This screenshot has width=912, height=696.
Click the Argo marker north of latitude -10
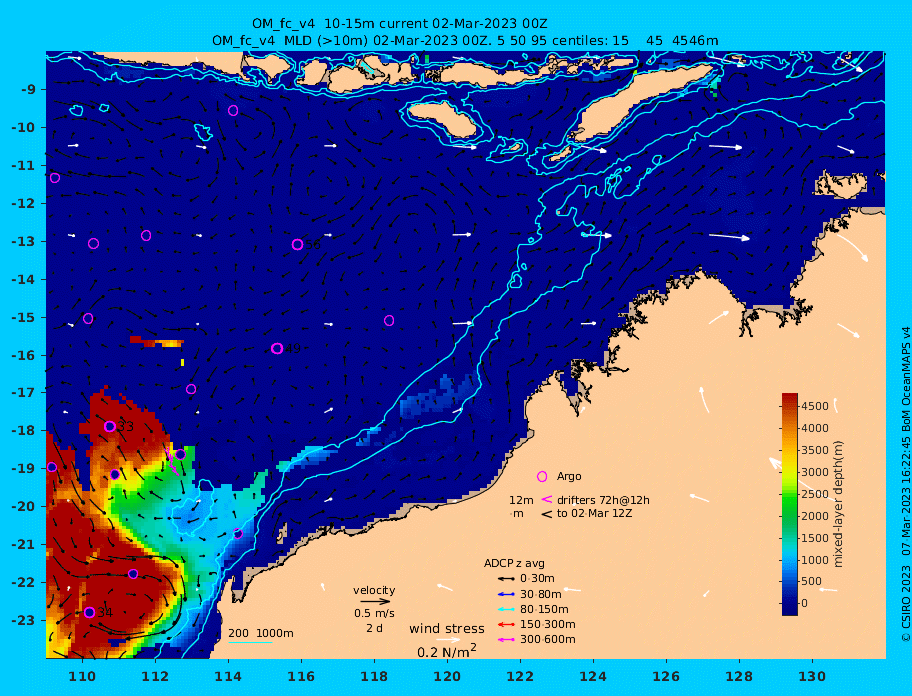pos(233,110)
